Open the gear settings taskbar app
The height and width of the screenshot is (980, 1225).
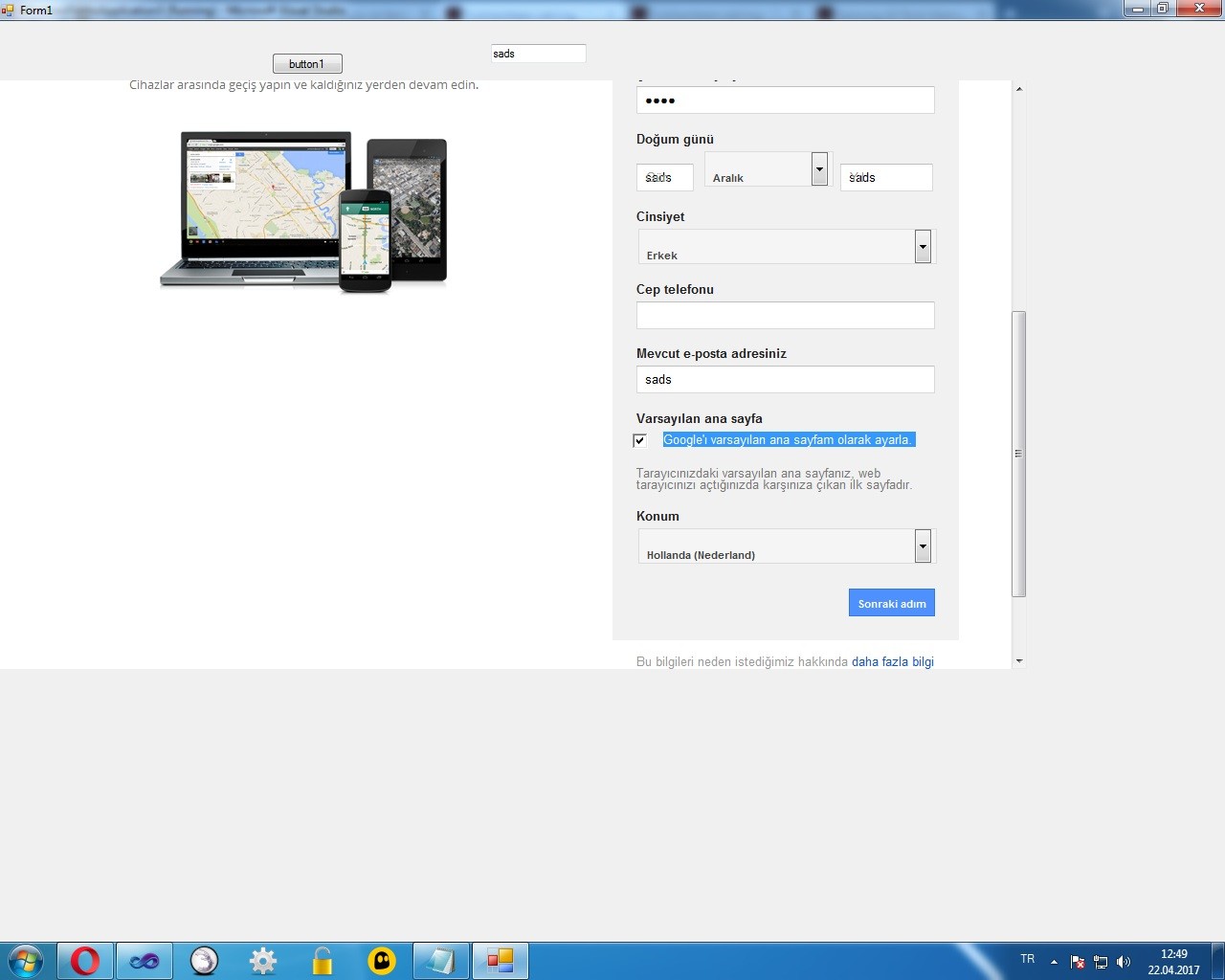[263, 961]
